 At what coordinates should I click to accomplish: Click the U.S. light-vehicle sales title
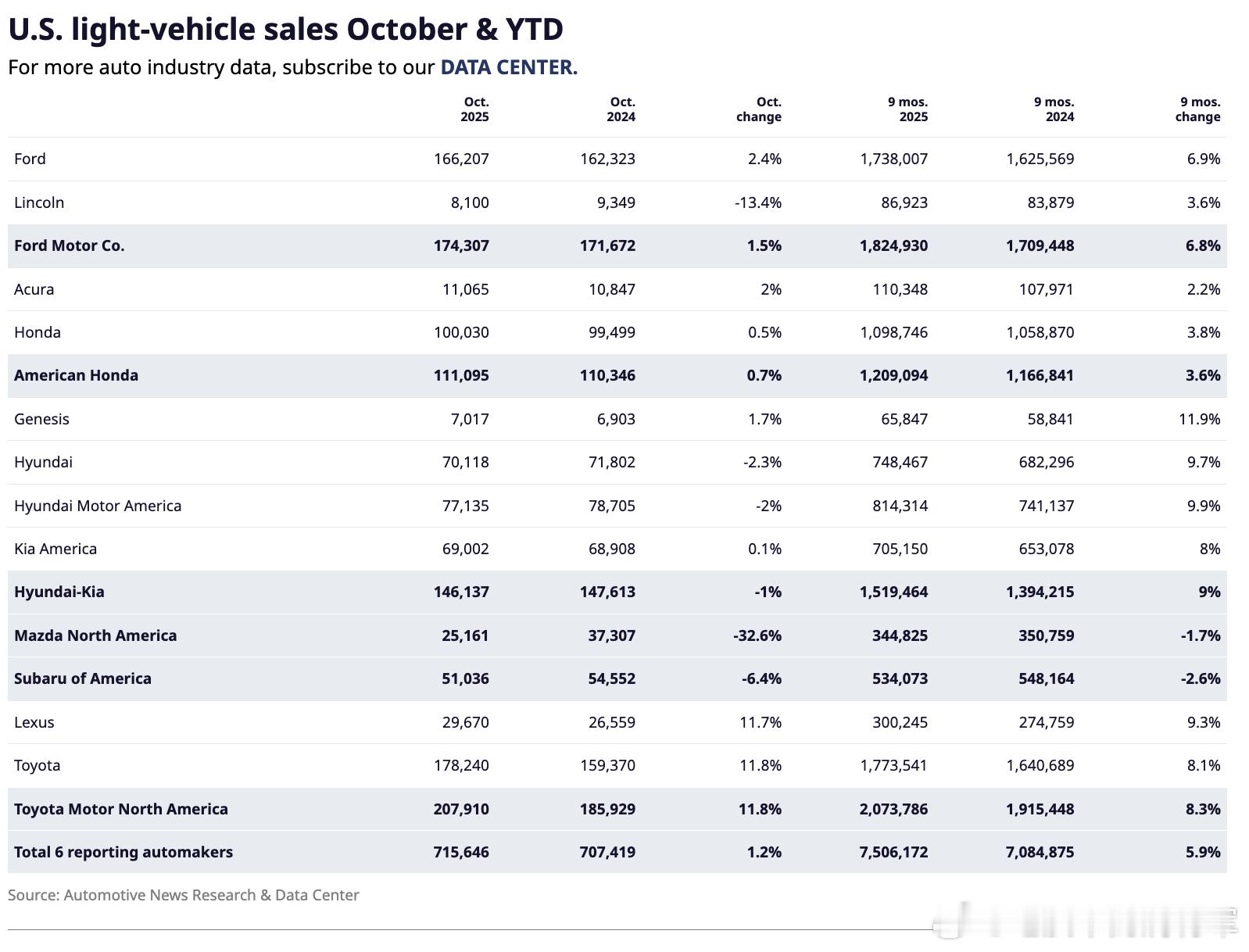coord(285,30)
